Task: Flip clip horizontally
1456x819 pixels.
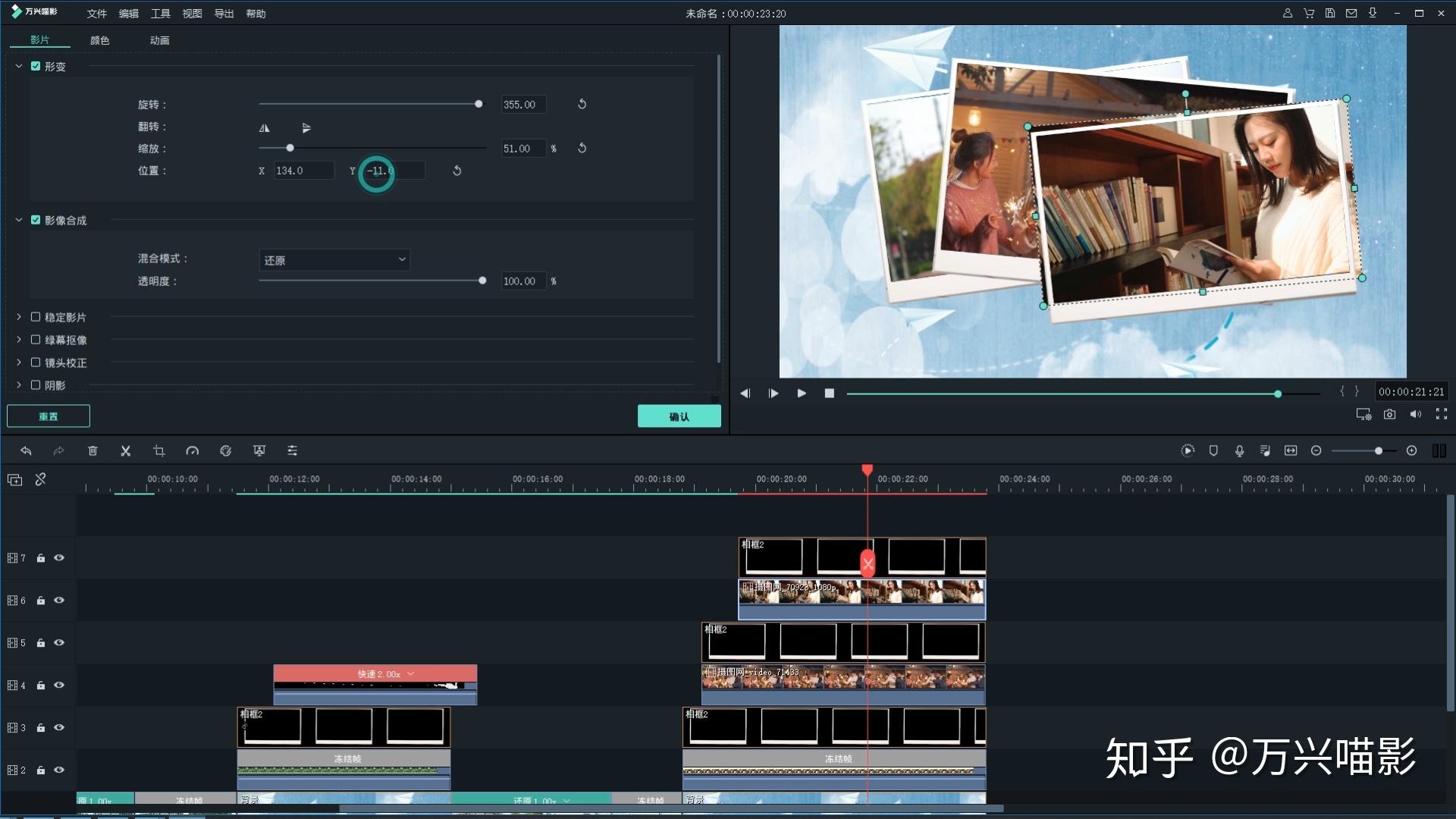Action: pos(265,128)
